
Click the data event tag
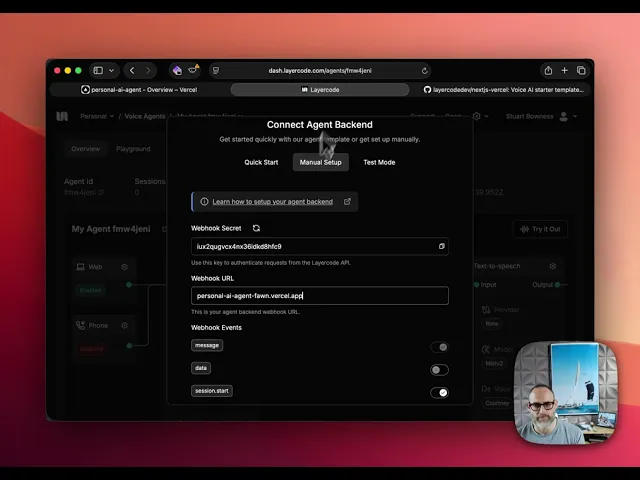tap(201, 368)
